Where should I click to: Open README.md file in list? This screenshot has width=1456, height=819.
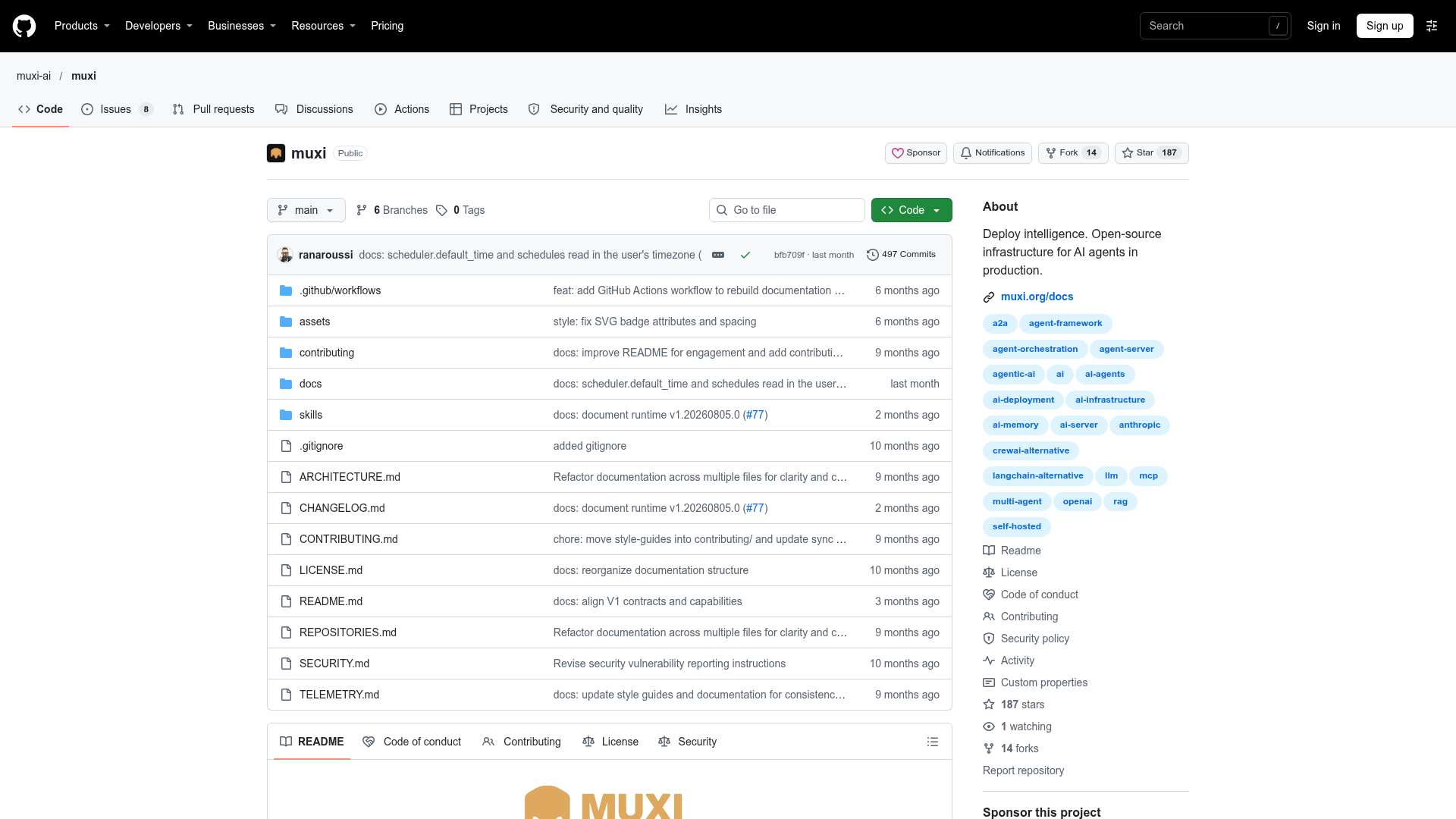(x=331, y=601)
